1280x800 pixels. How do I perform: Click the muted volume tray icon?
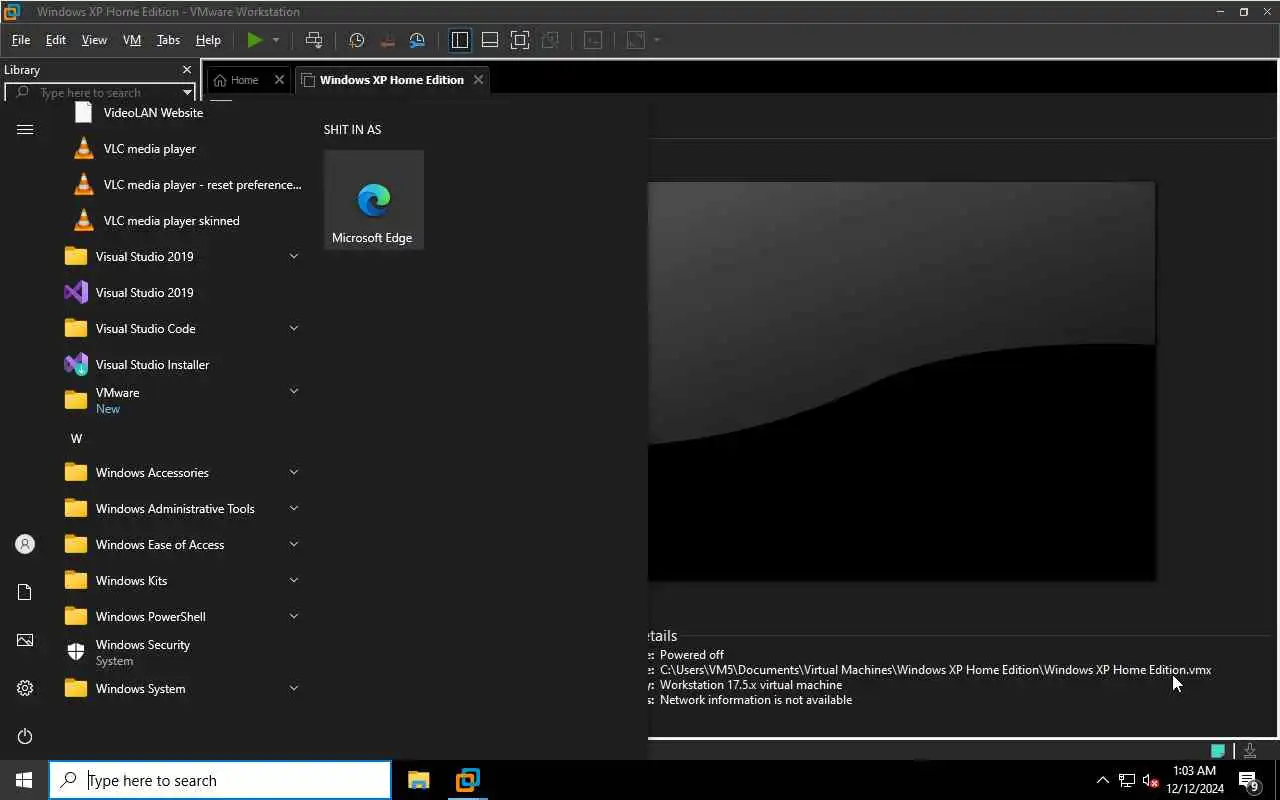[1150, 780]
